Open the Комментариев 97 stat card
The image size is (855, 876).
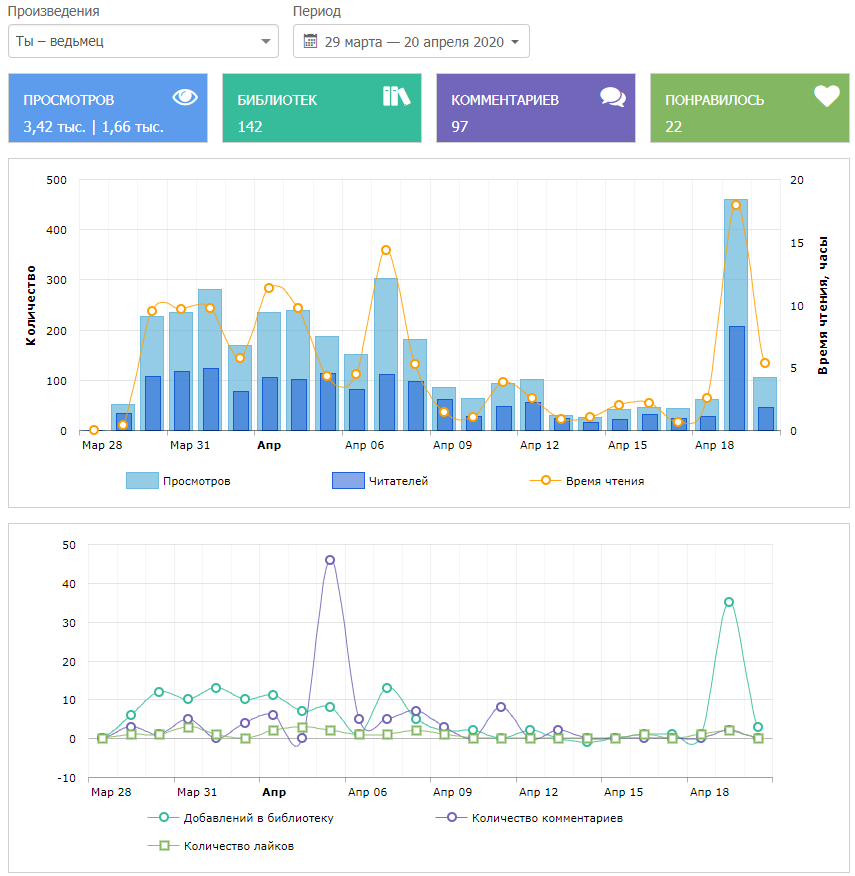536,108
